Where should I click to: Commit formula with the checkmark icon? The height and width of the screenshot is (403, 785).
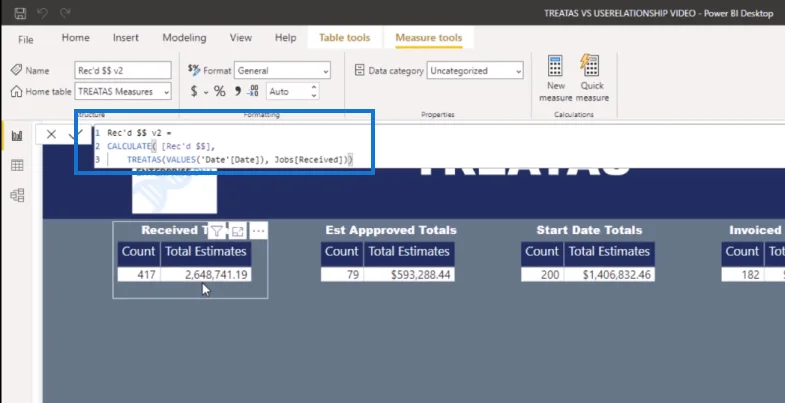point(77,134)
